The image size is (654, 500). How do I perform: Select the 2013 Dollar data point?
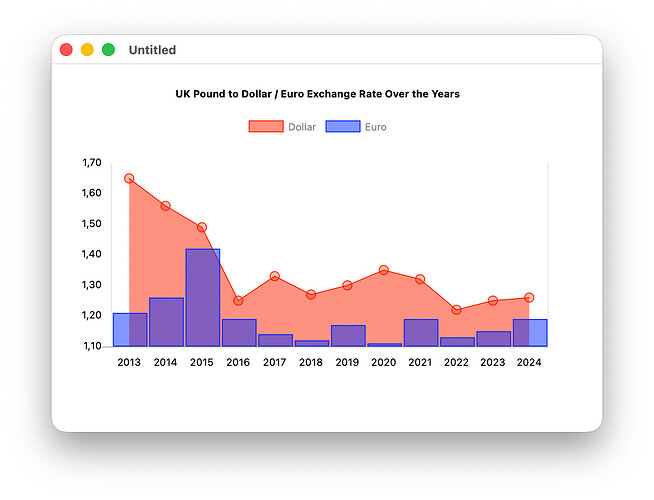(x=129, y=179)
